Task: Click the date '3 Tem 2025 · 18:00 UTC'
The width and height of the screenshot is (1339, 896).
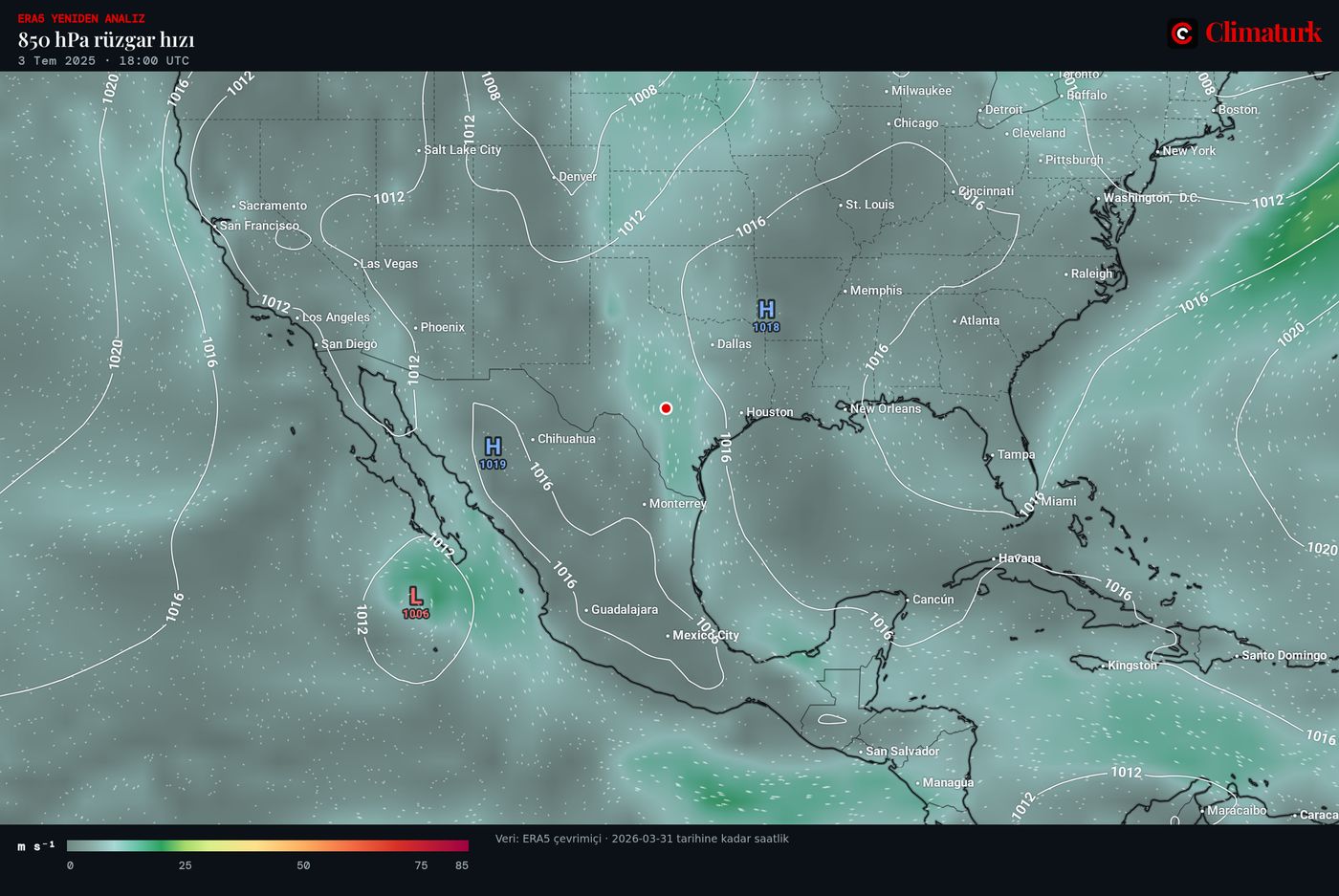Action: (x=103, y=60)
